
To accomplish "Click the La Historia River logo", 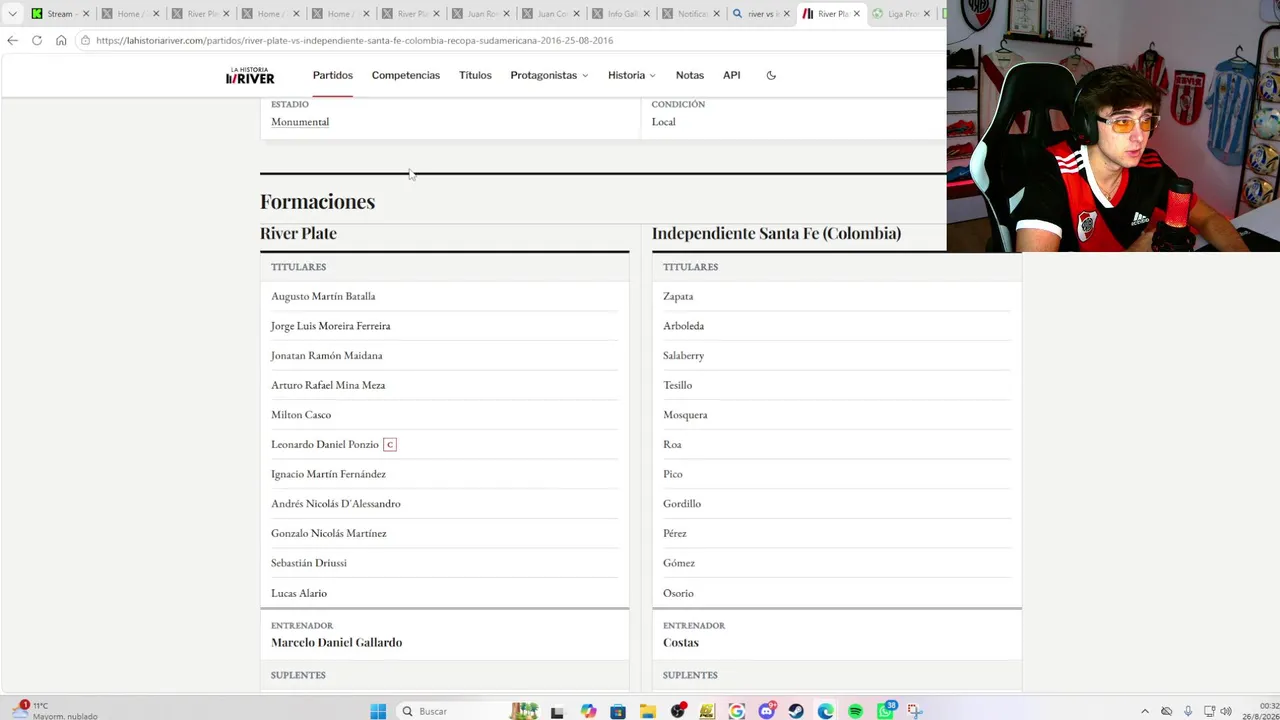I will pyautogui.click(x=250, y=76).
